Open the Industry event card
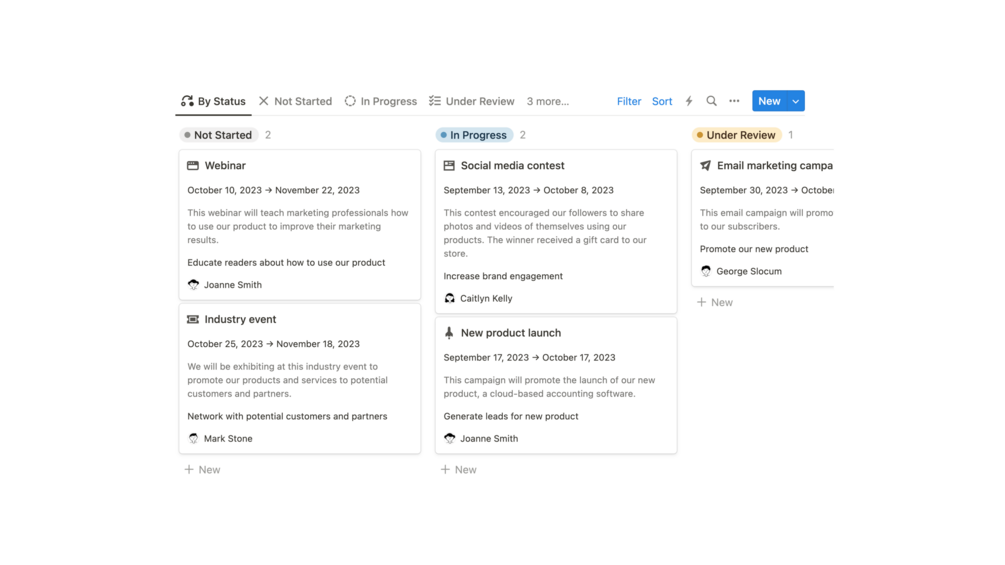1005x565 pixels. (x=299, y=379)
